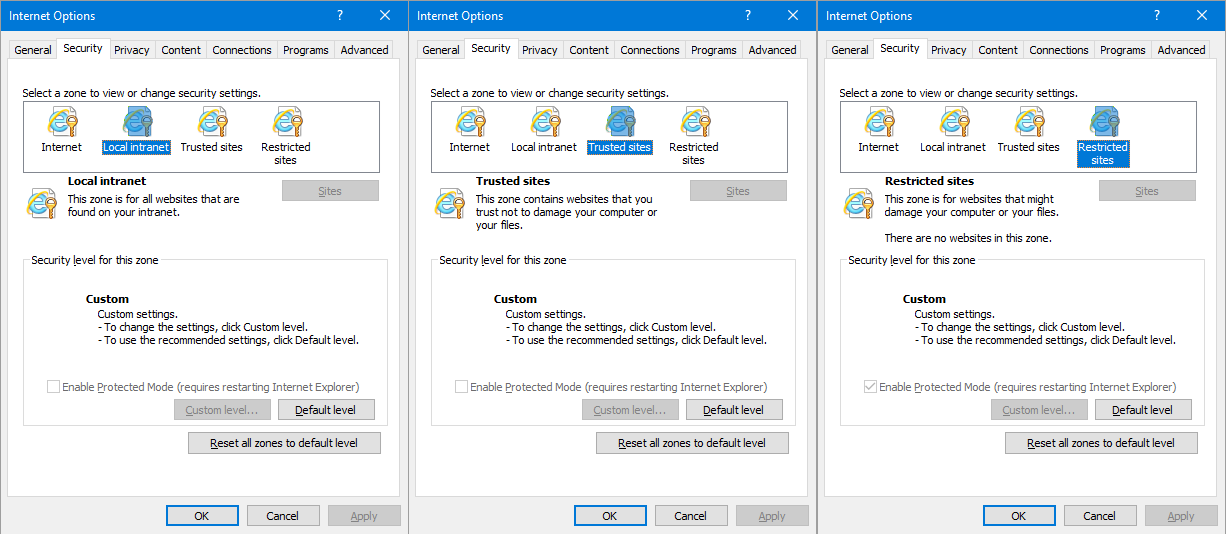This screenshot has width=1226, height=534.
Task: Open Advanced tab in middle window
Action: pyautogui.click(x=773, y=50)
